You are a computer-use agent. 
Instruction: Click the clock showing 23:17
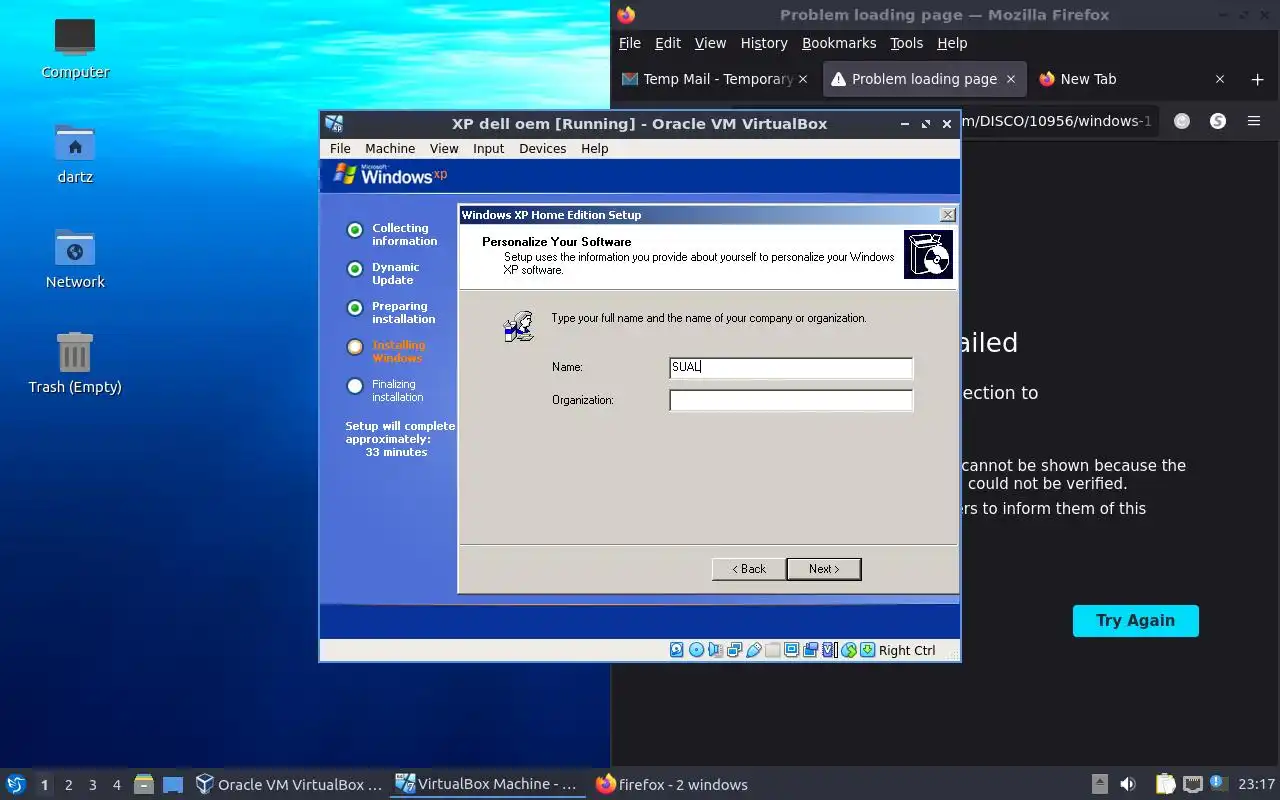tap(1256, 784)
